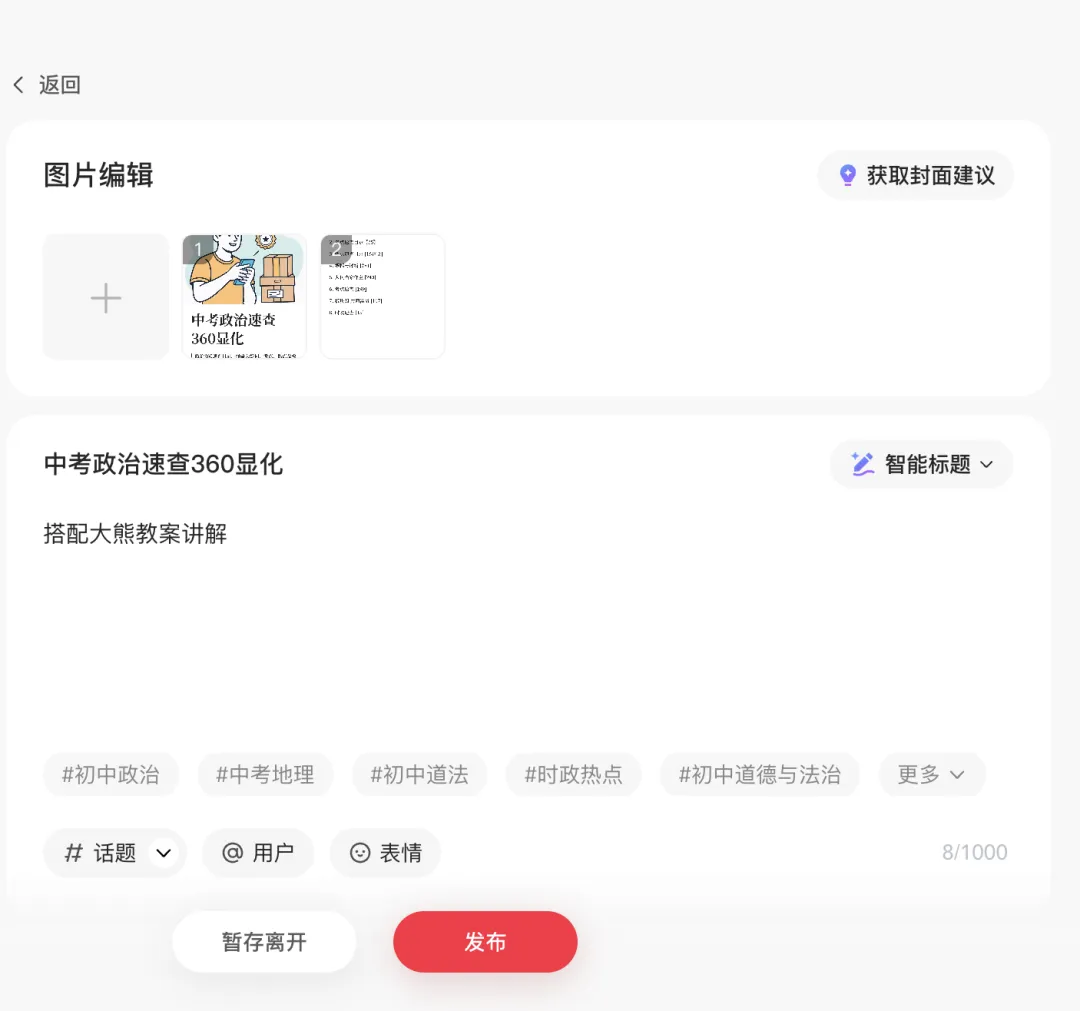Open the 中考政治速查360显化 cover thumbnail
This screenshot has height=1011, width=1080.
[243, 296]
